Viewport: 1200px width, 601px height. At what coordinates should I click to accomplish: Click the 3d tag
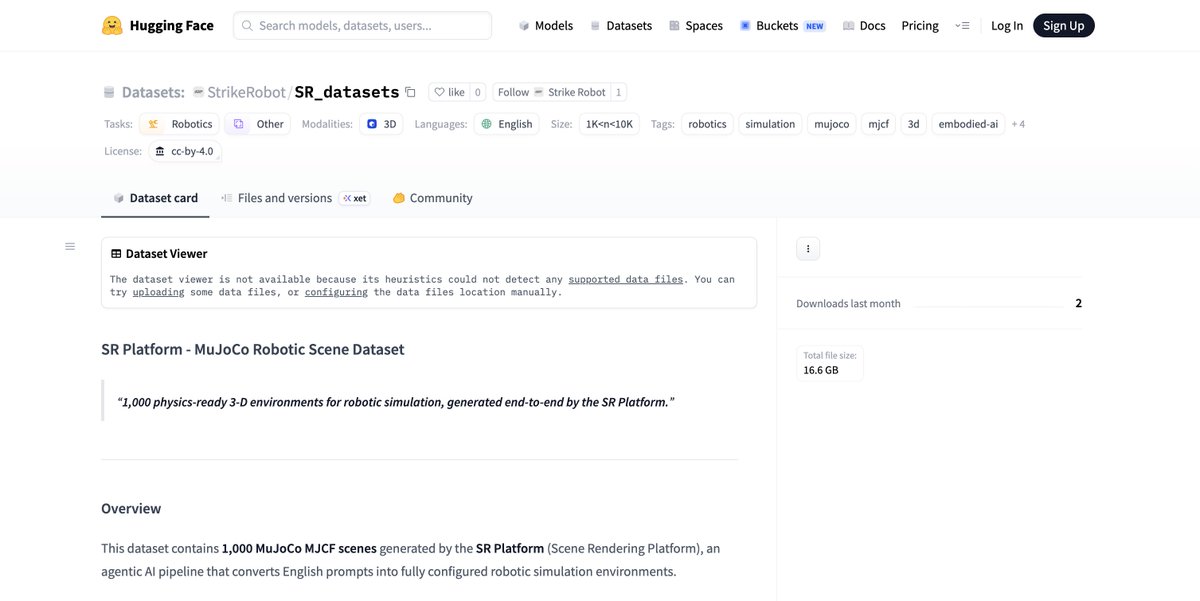[x=914, y=124]
